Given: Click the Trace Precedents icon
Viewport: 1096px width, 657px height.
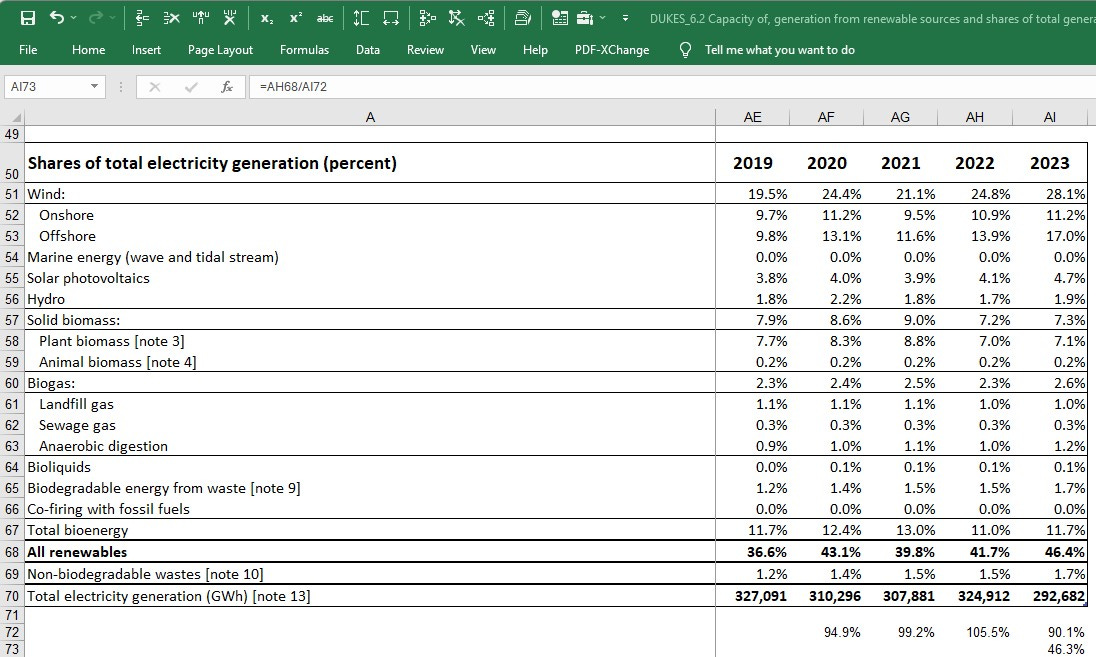Looking at the screenshot, I should coord(427,18).
